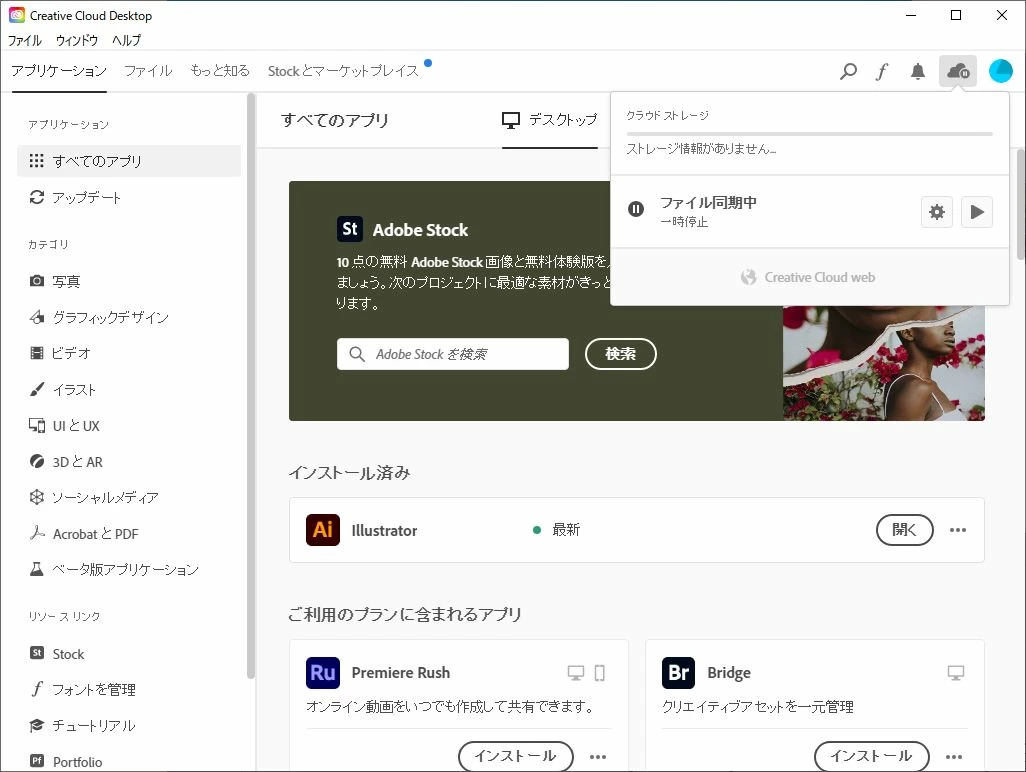This screenshot has height=772, width=1026.
Task: Click the Premiere Rush mobile device icon
Action: coord(599,673)
